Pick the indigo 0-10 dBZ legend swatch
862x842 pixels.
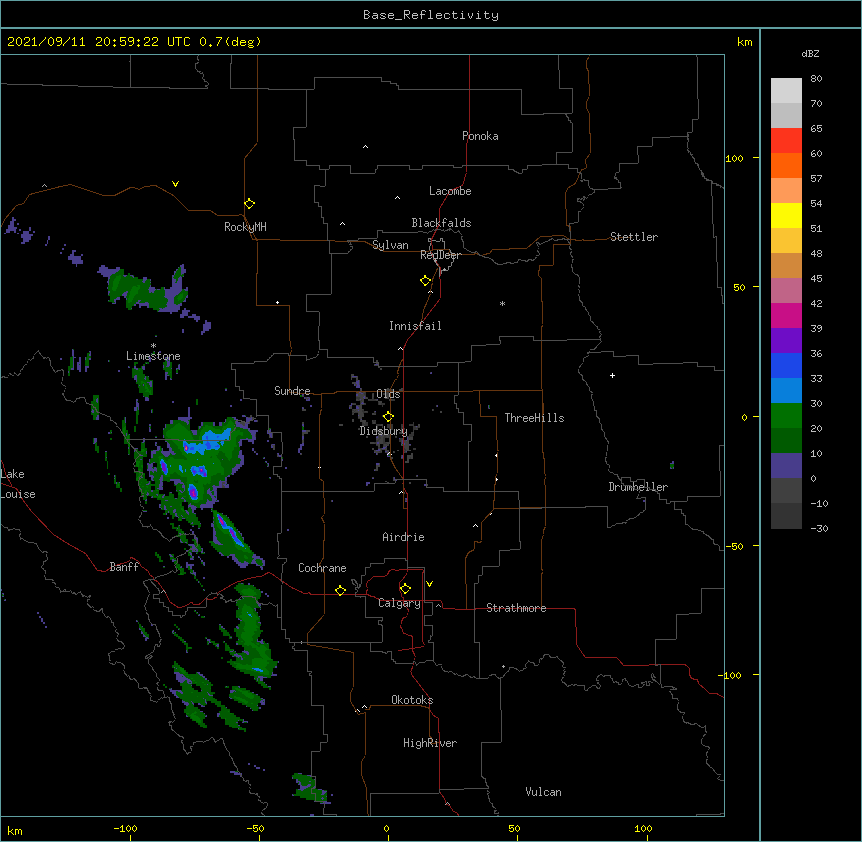point(786,466)
